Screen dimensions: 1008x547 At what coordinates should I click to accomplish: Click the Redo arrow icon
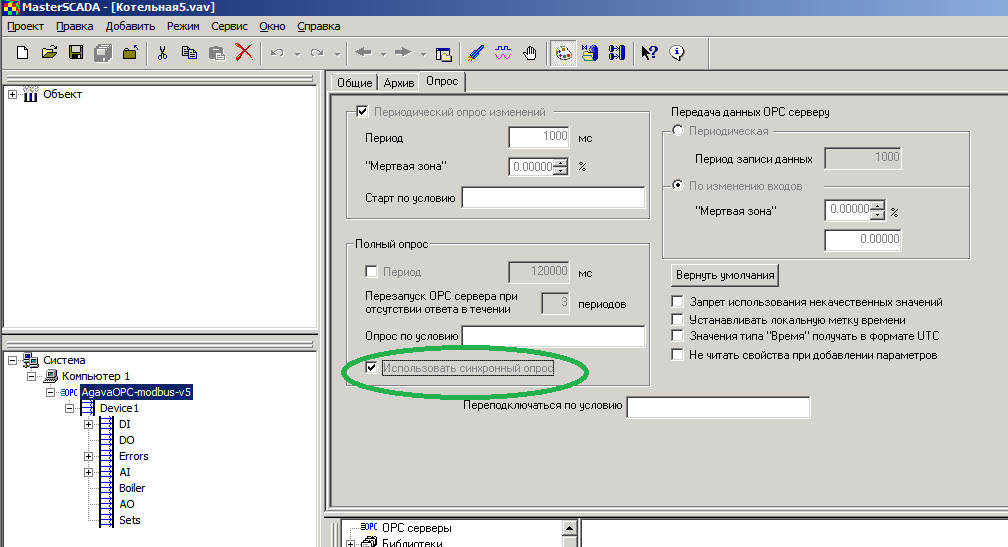318,53
